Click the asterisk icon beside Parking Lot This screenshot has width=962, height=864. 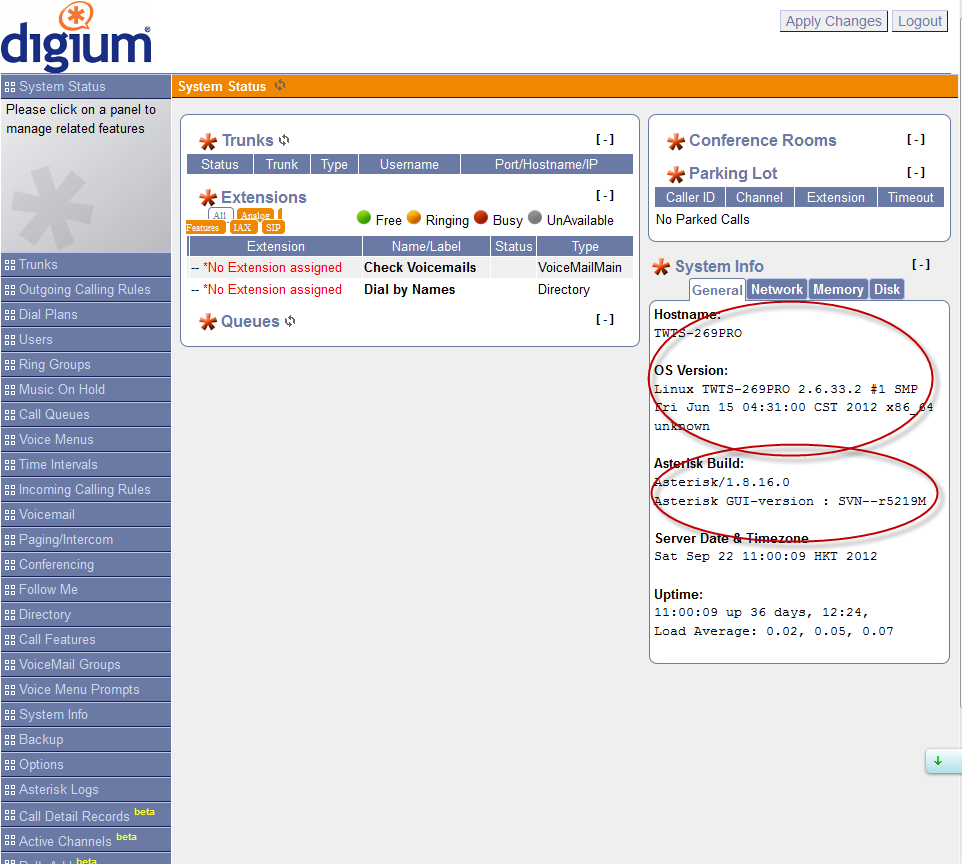coord(675,174)
